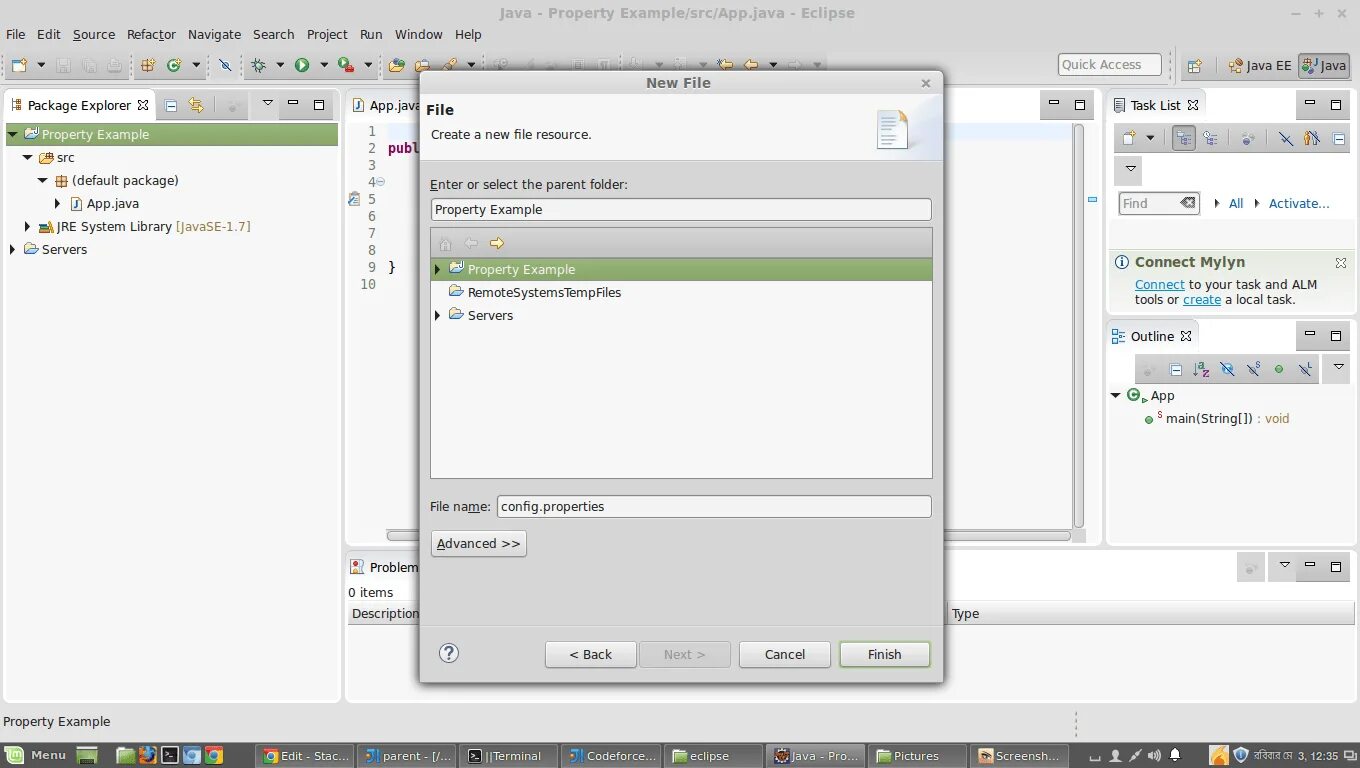
Task: Open Task List view menu dropdown
Action: [x=1131, y=169]
